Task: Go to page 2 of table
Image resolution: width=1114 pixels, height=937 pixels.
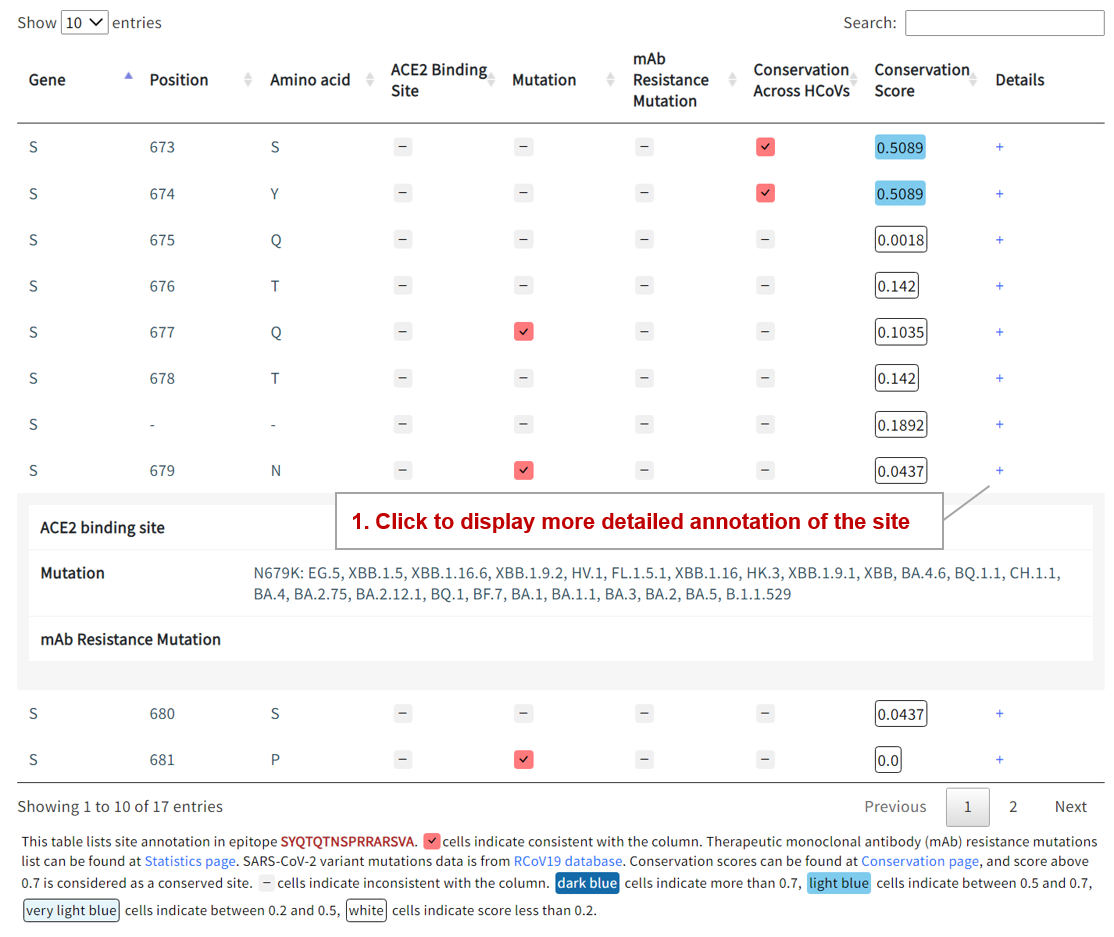Action: (x=1012, y=807)
